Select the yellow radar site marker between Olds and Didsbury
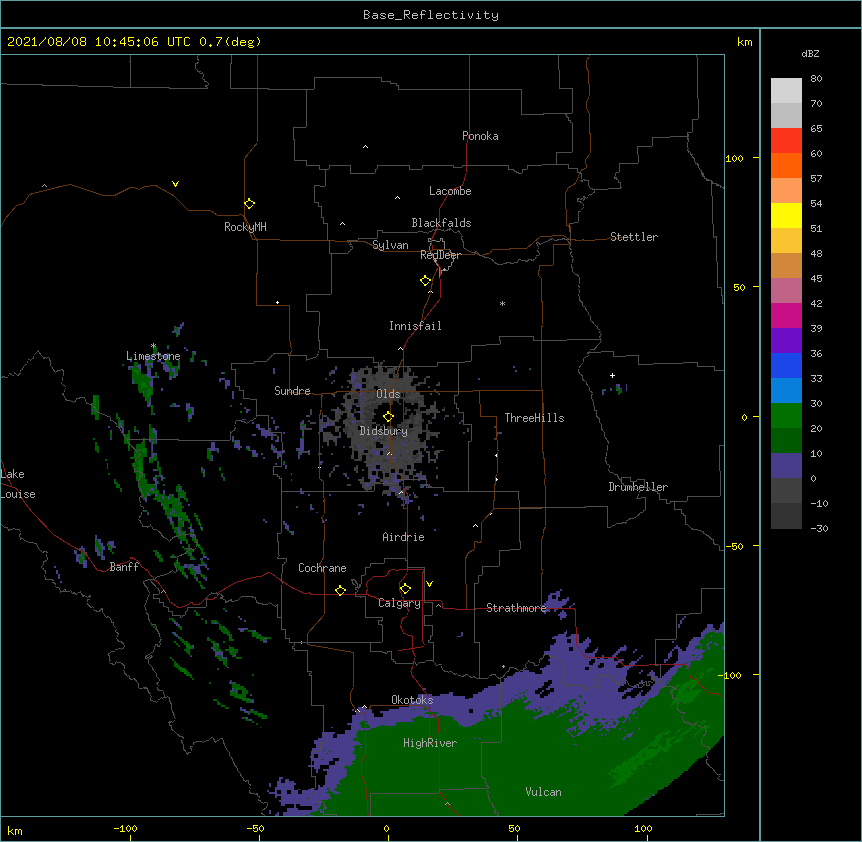This screenshot has height=842, width=862. pyautogui.click(x=388, y=416)
